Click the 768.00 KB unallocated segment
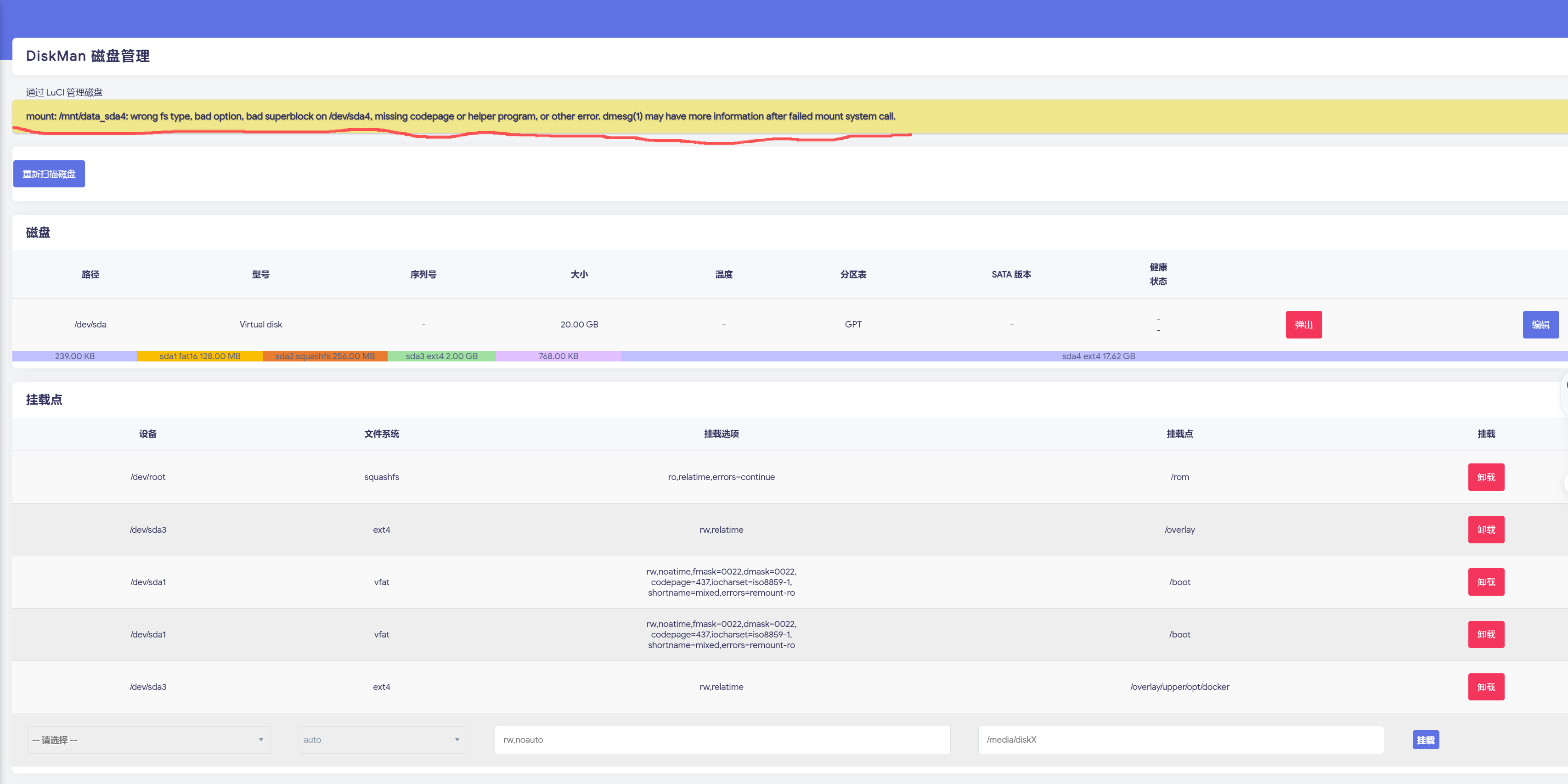 coord(558,356)
